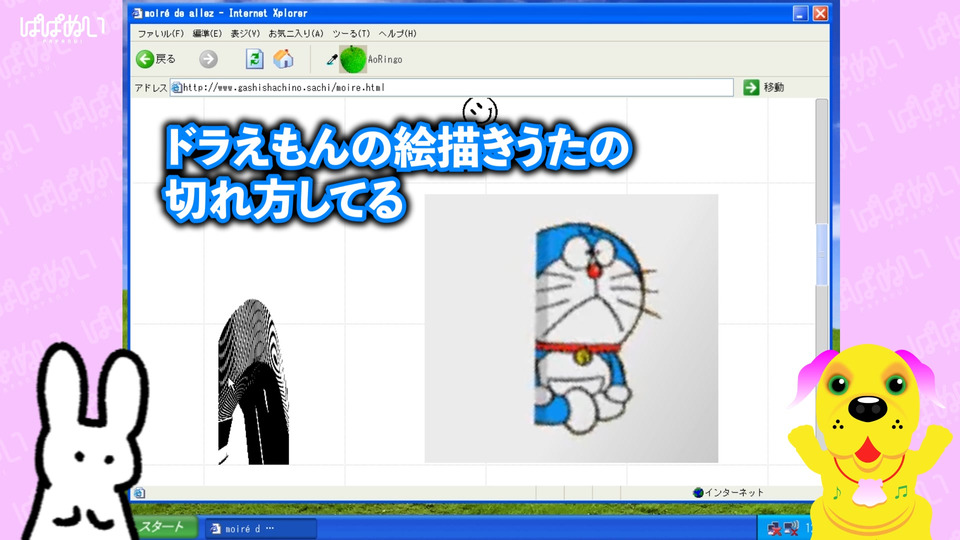Click the green Back arrow button
Screen dimensions: 960x540
tap(145, 59)
